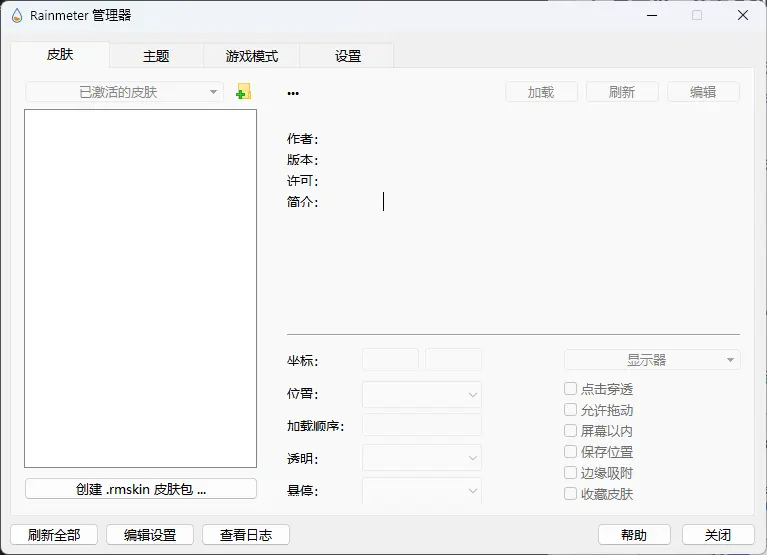Expand the 已激活的皮肤 dropdown
This screenshot has width=767, height=555.
point(124,92)
